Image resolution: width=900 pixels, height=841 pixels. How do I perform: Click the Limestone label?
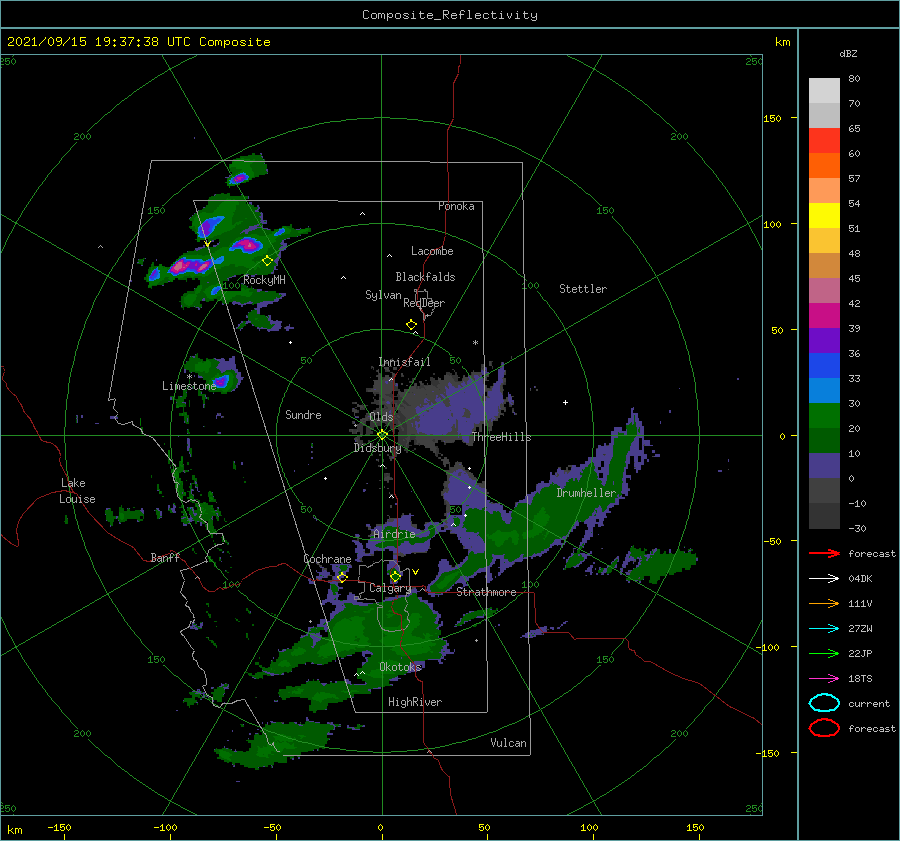(189, 386)
